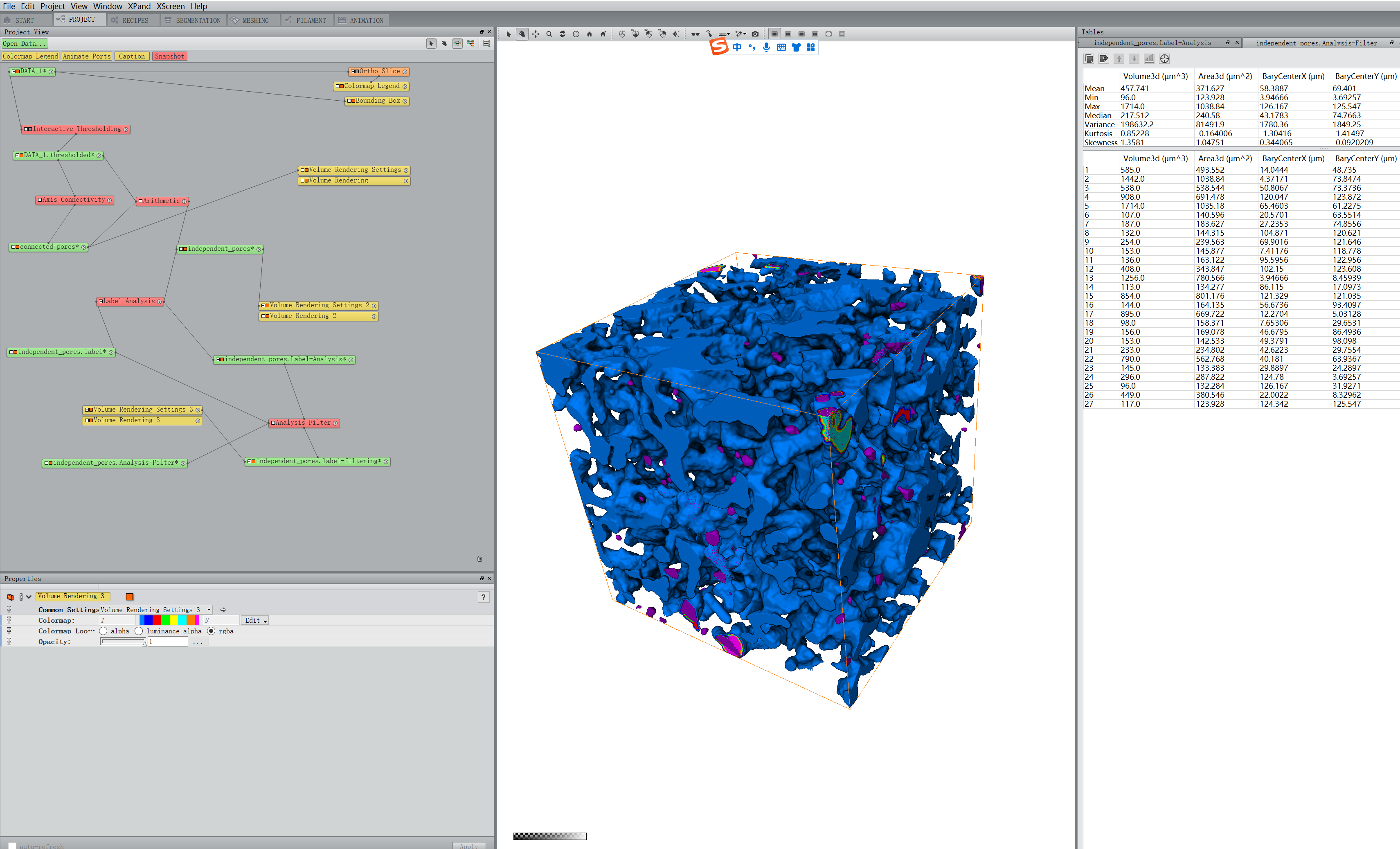Image resolution: width=1400 pixels, height=849 pixels.
Task: Open Common Settings Volume Rendering Settings dropdown
Action: (209, 610)
